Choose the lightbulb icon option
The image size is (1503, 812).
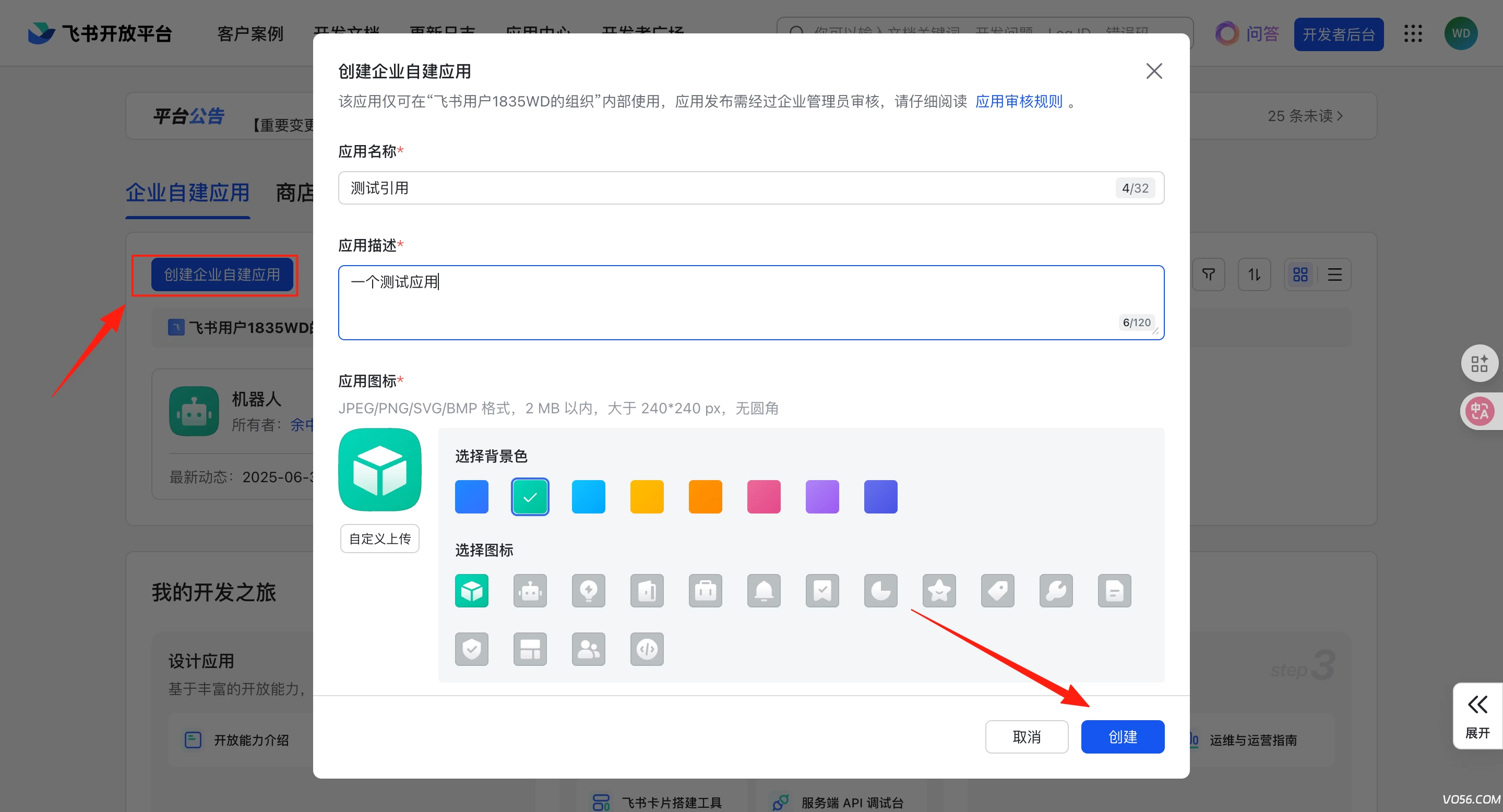tap(588, 591)
